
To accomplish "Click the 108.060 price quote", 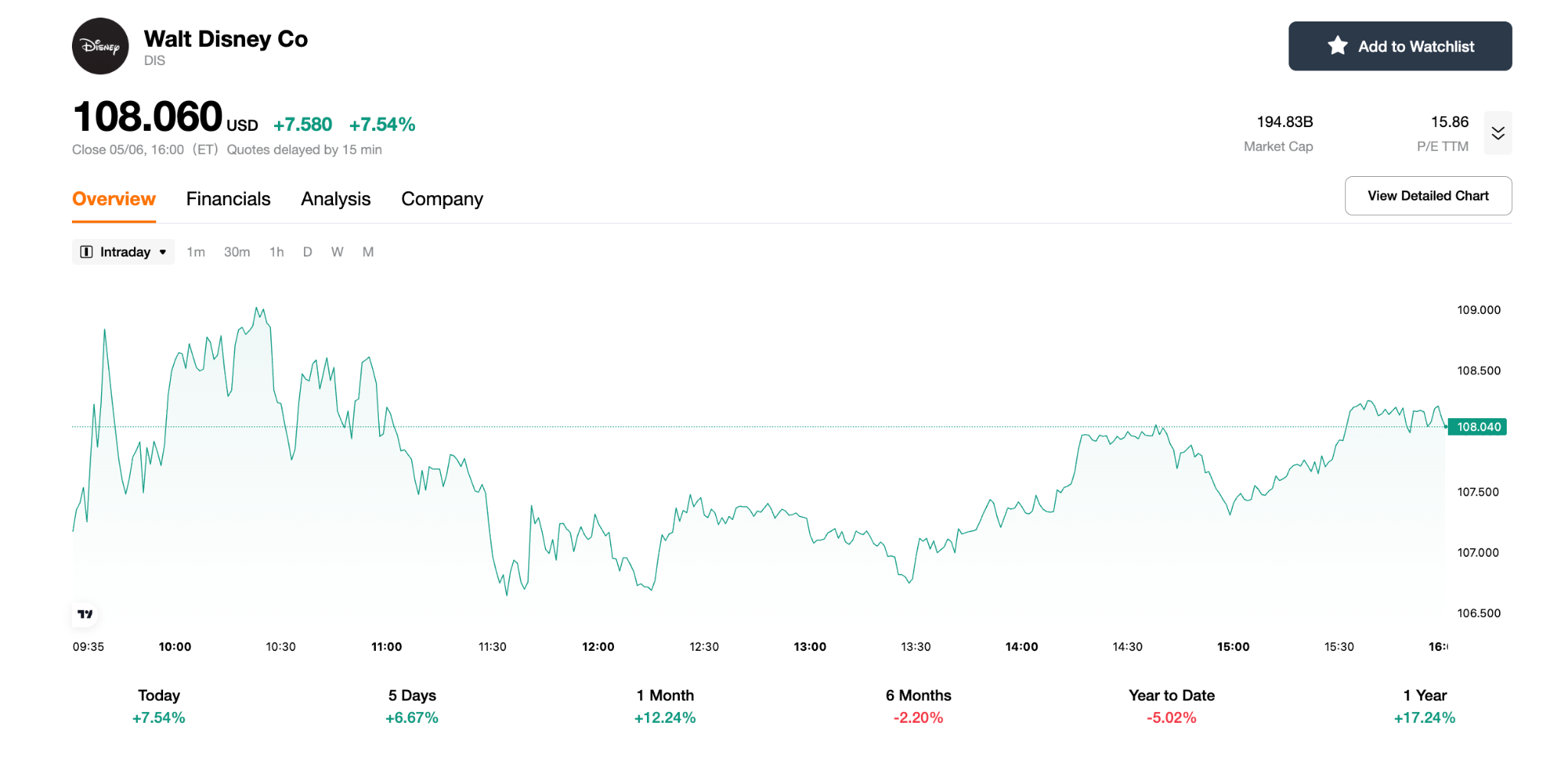I will pyautogui.click(x=147, y=117).
